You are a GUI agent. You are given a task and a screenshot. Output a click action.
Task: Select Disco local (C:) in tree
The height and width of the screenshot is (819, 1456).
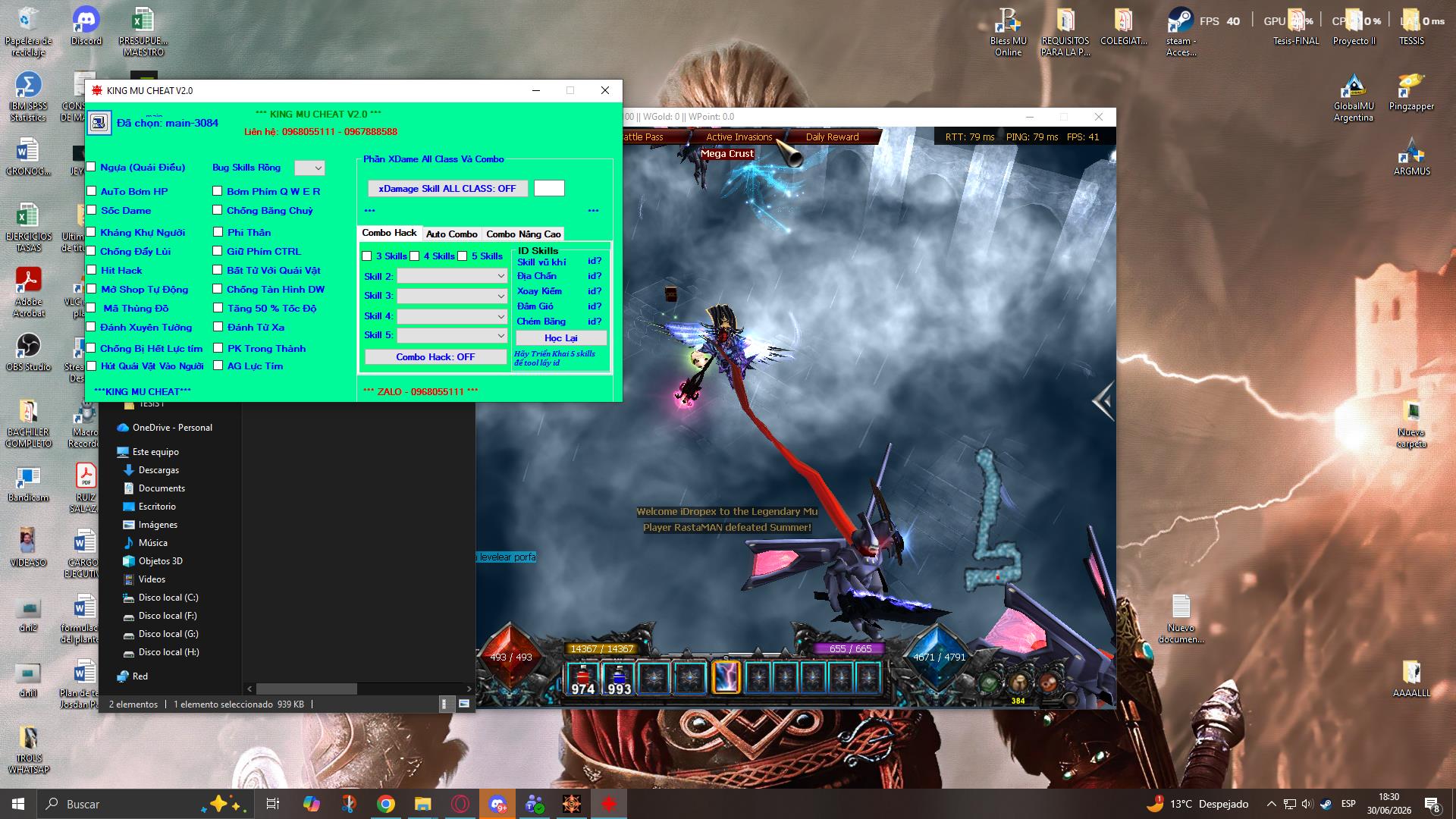(168, 598)
